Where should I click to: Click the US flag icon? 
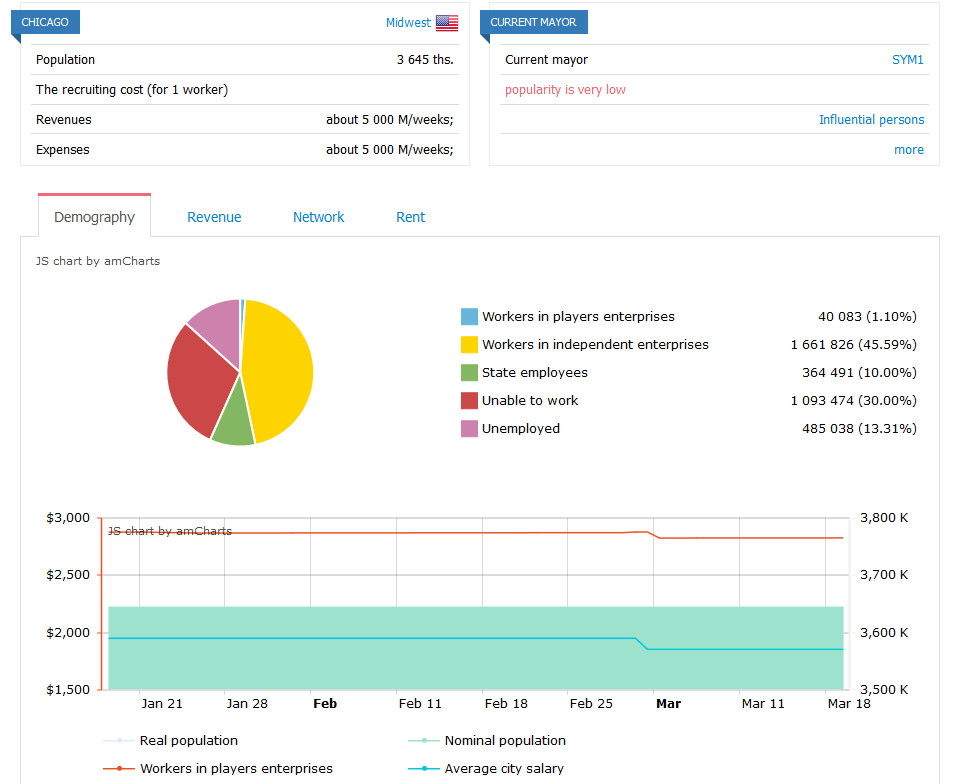click(x=446, y=23)
